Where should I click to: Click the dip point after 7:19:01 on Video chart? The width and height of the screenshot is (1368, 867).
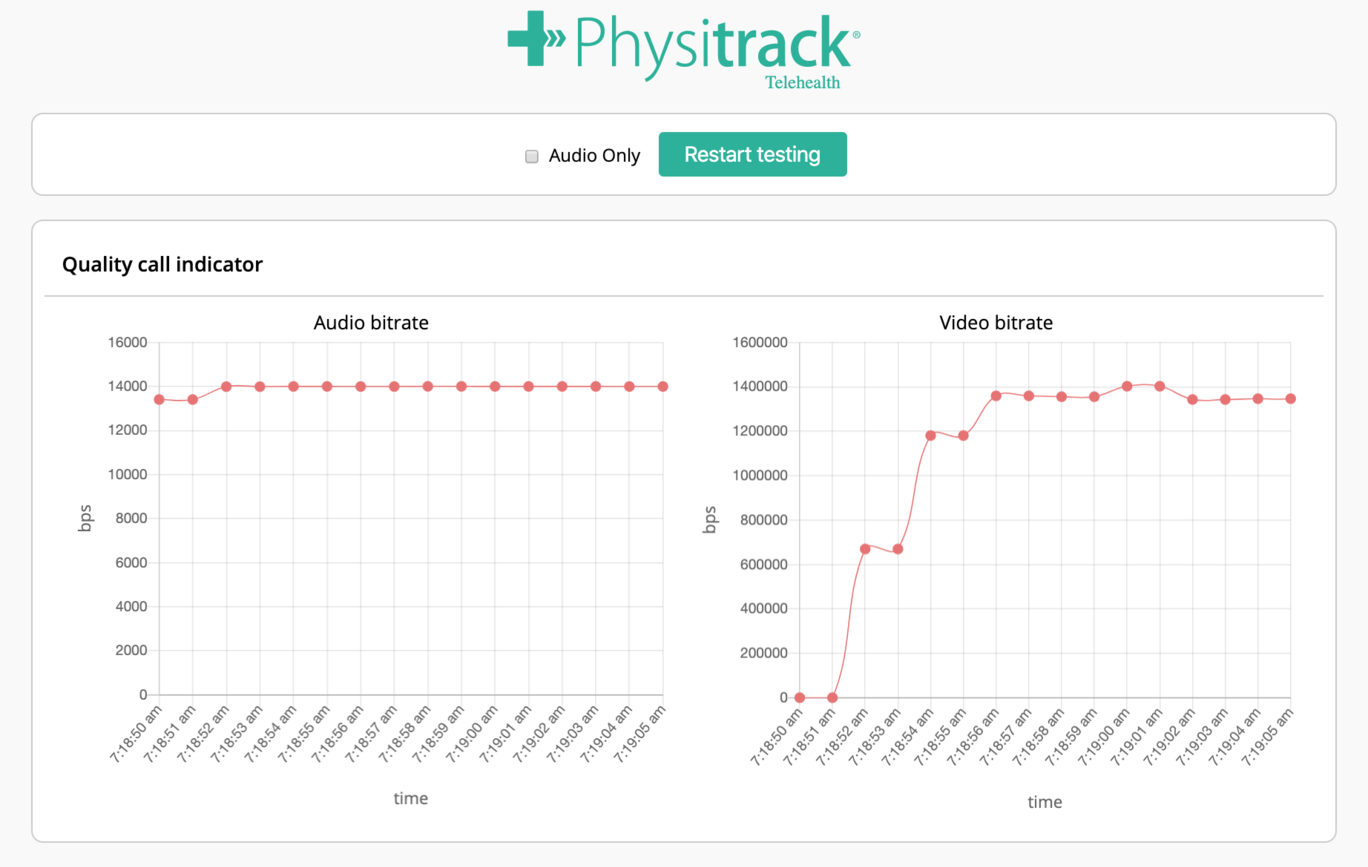click(x=1192, y=399)
